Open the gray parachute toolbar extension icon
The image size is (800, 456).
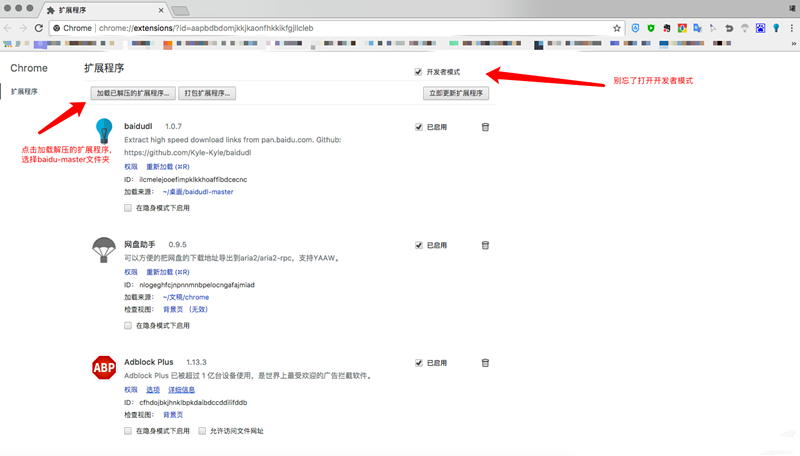(745, 28)
